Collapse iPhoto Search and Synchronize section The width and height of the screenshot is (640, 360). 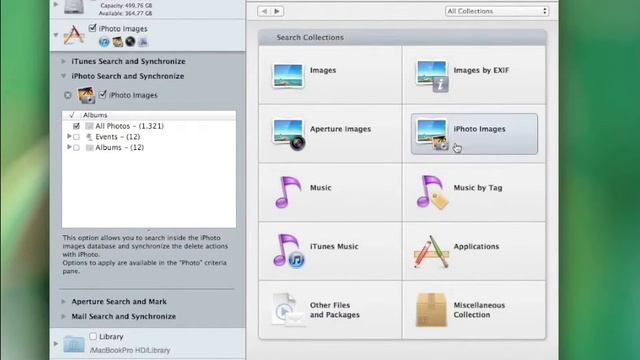tap(64, 76)
